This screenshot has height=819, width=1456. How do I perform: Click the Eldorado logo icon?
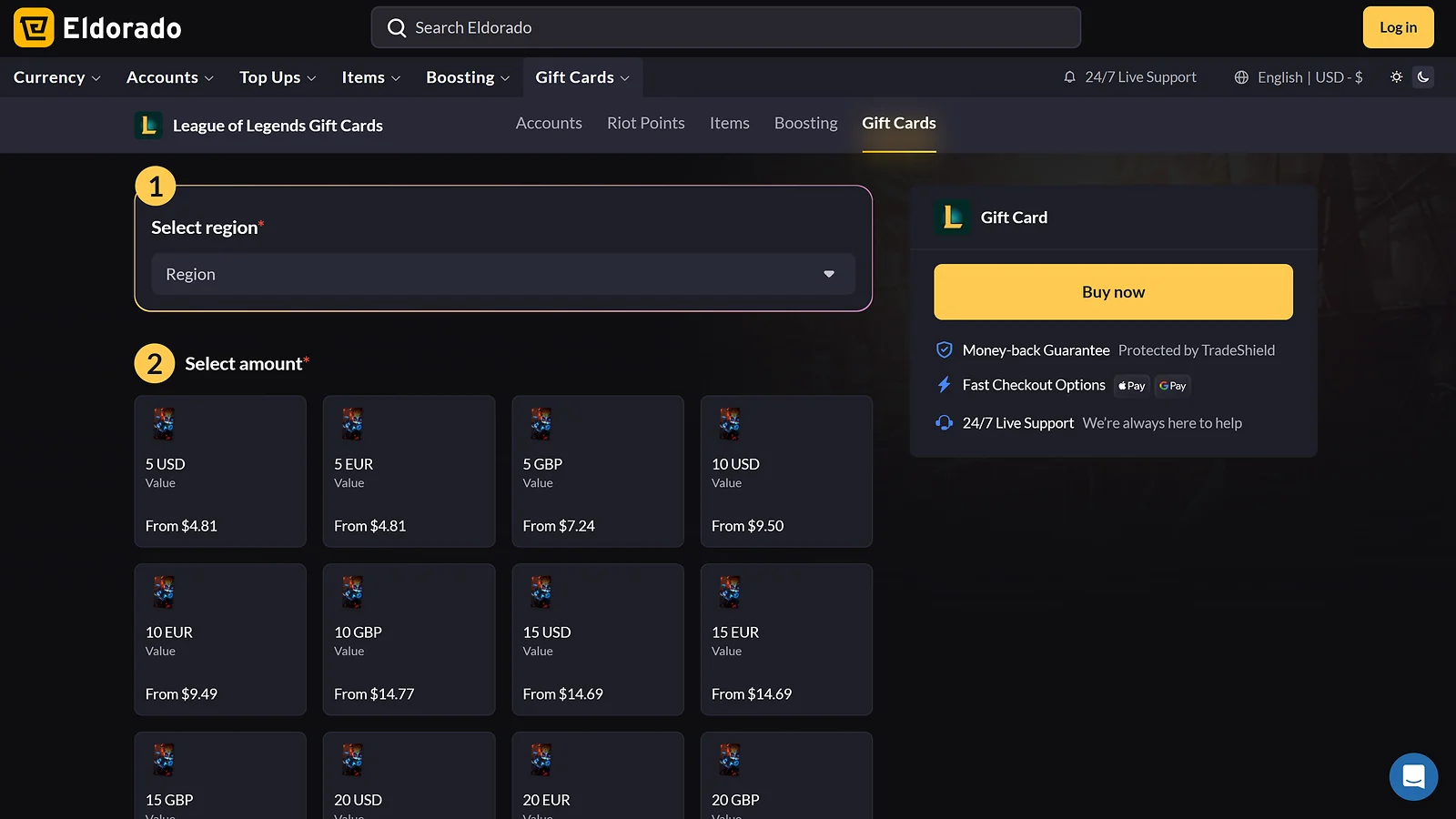33,27
